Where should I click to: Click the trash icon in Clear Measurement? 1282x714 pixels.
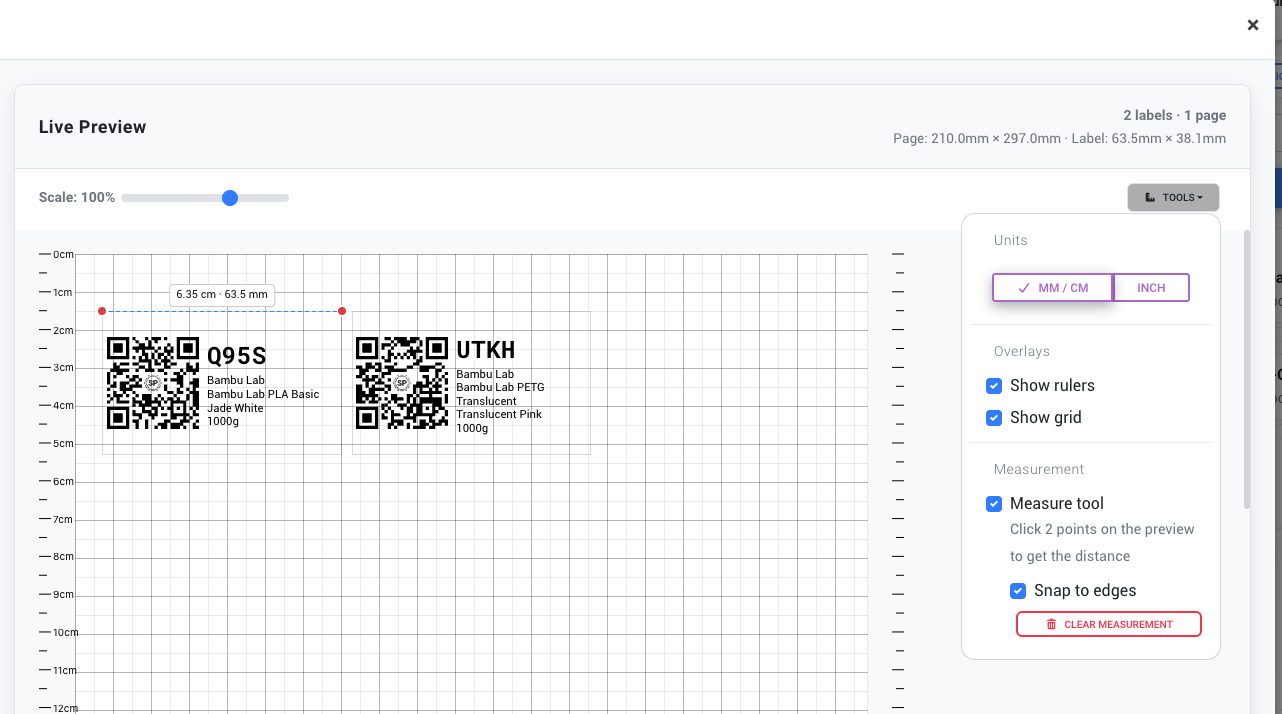(1051, 624)
